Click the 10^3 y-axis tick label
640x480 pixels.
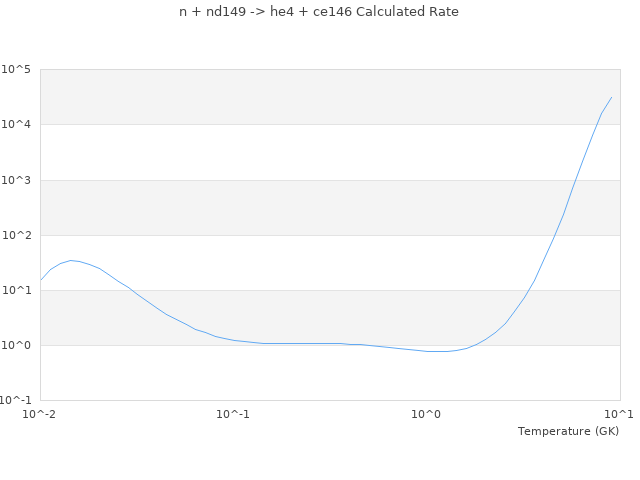(16, 180)
